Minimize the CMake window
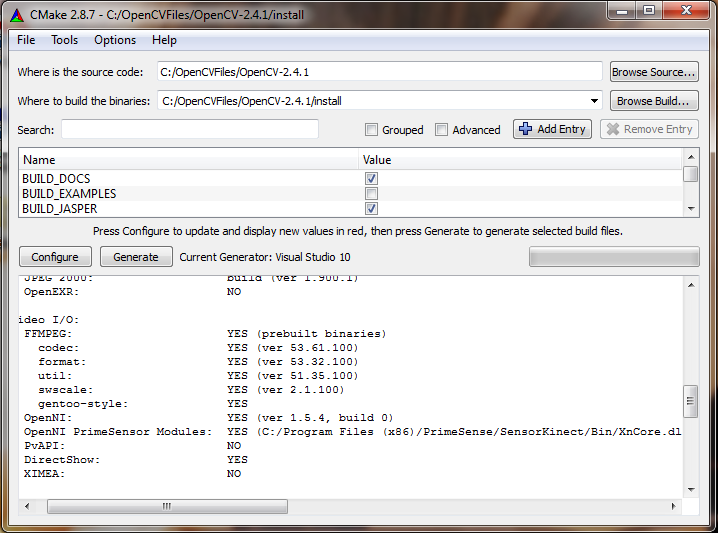This screenshot has height=533, width=718. (x=622, y=11)
